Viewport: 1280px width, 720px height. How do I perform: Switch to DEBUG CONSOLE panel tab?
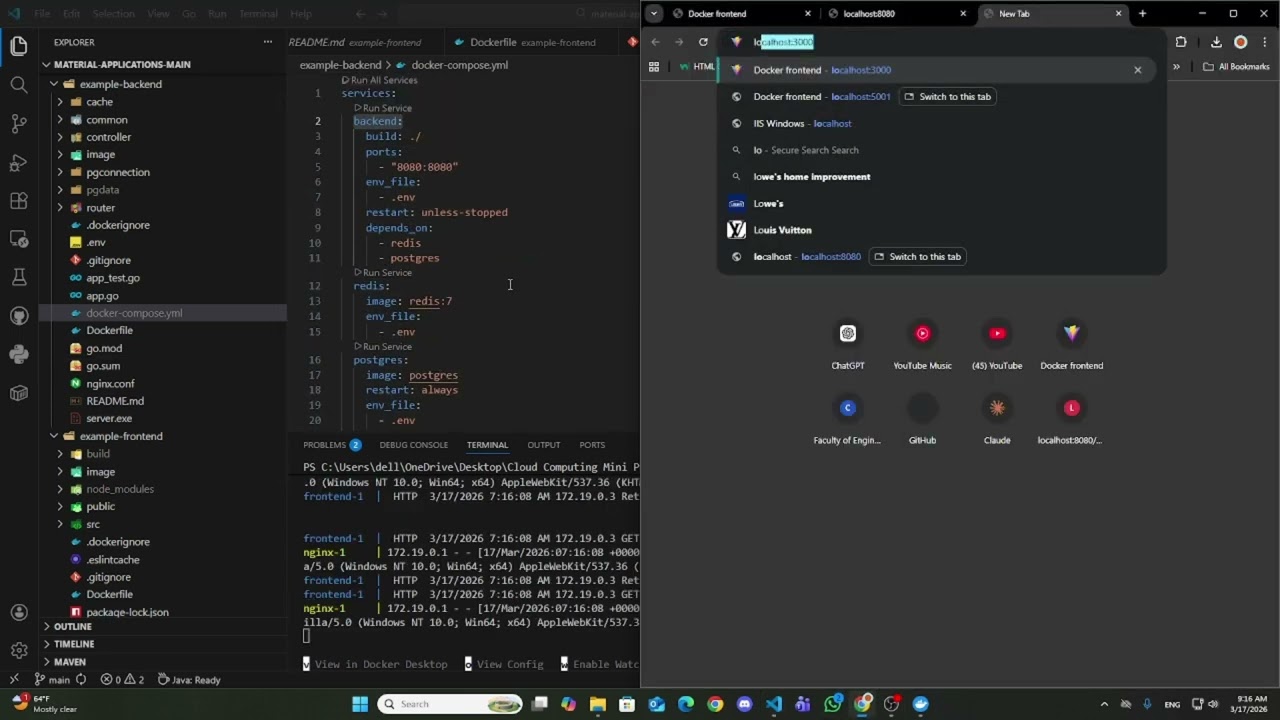tap(414, 445)
